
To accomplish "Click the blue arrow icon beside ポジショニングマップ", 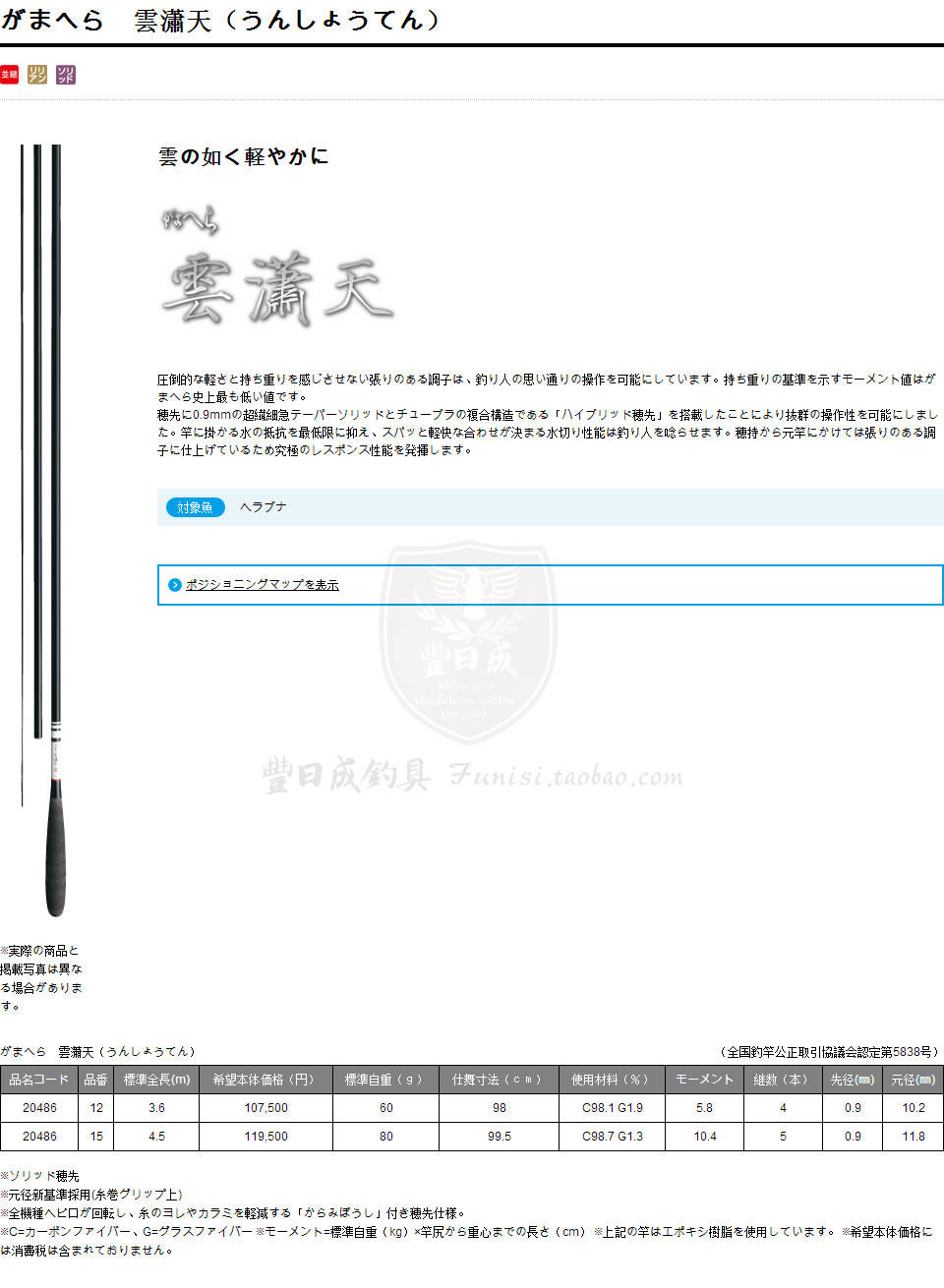I will [x=175, y=584].
